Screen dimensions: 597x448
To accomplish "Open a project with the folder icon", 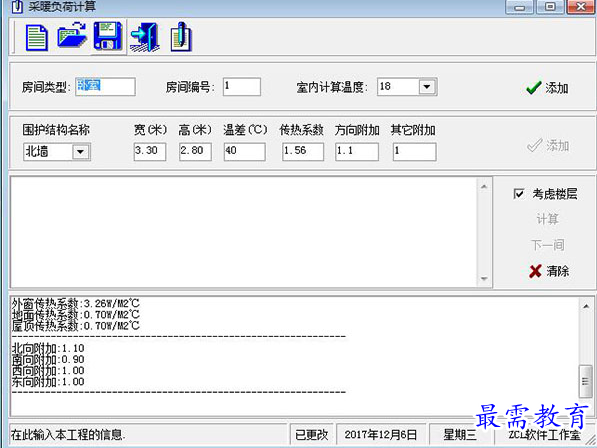I will coord(72,35).
